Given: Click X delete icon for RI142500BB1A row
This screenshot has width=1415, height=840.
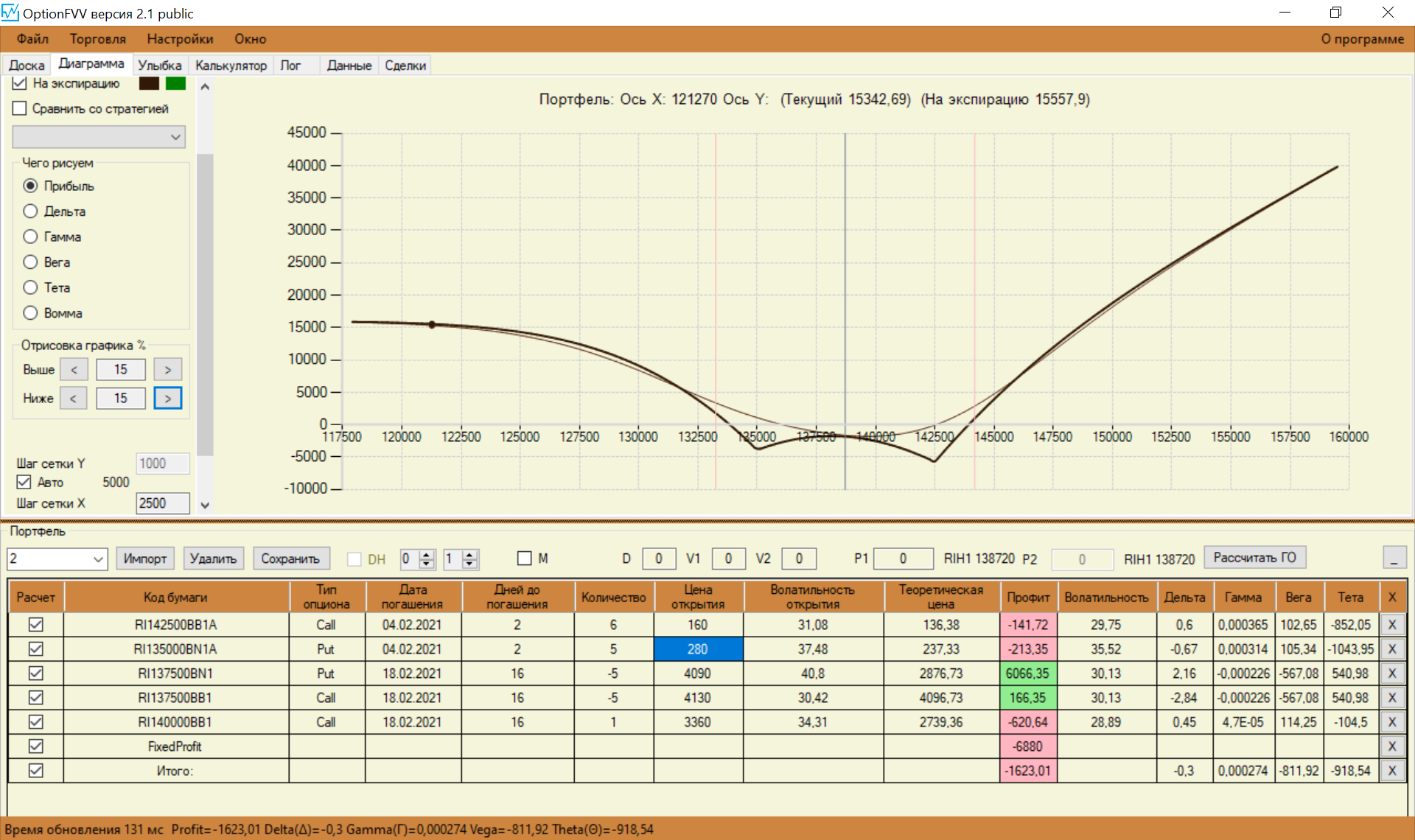Looking at the screenshot, I should (x=1391, y=625).
